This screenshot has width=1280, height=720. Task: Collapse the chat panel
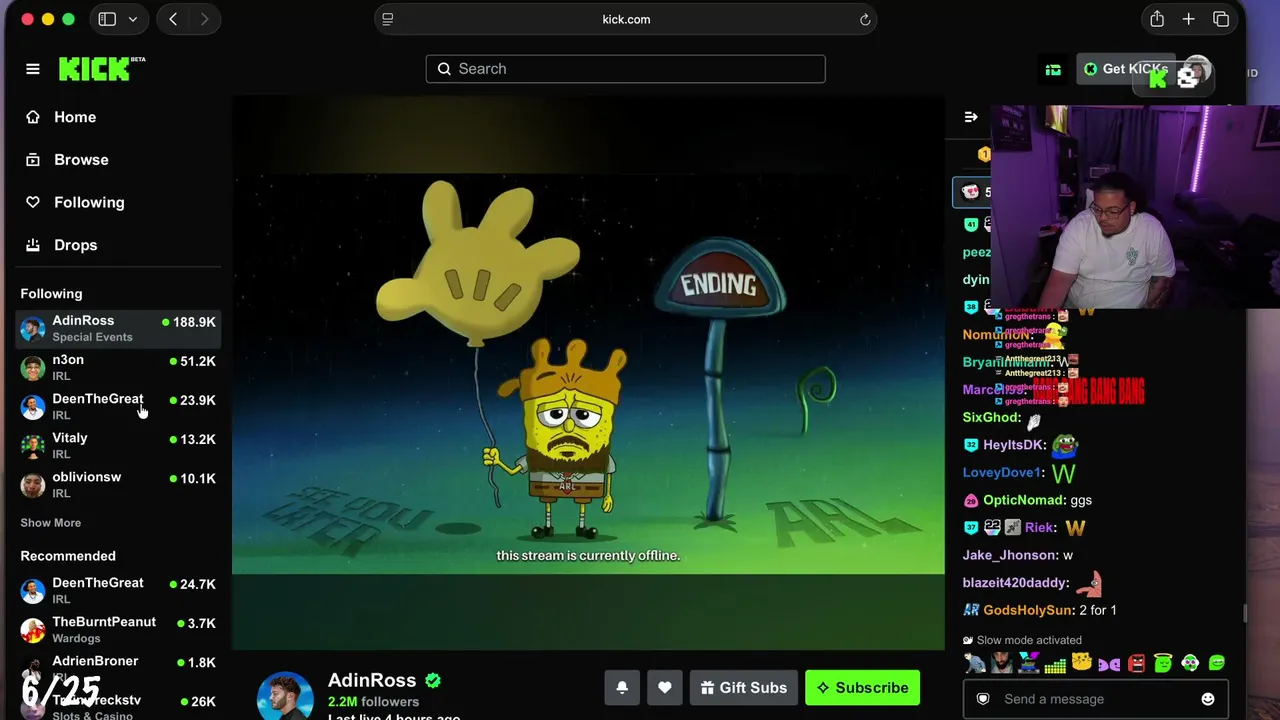click(x=970, y=117)
